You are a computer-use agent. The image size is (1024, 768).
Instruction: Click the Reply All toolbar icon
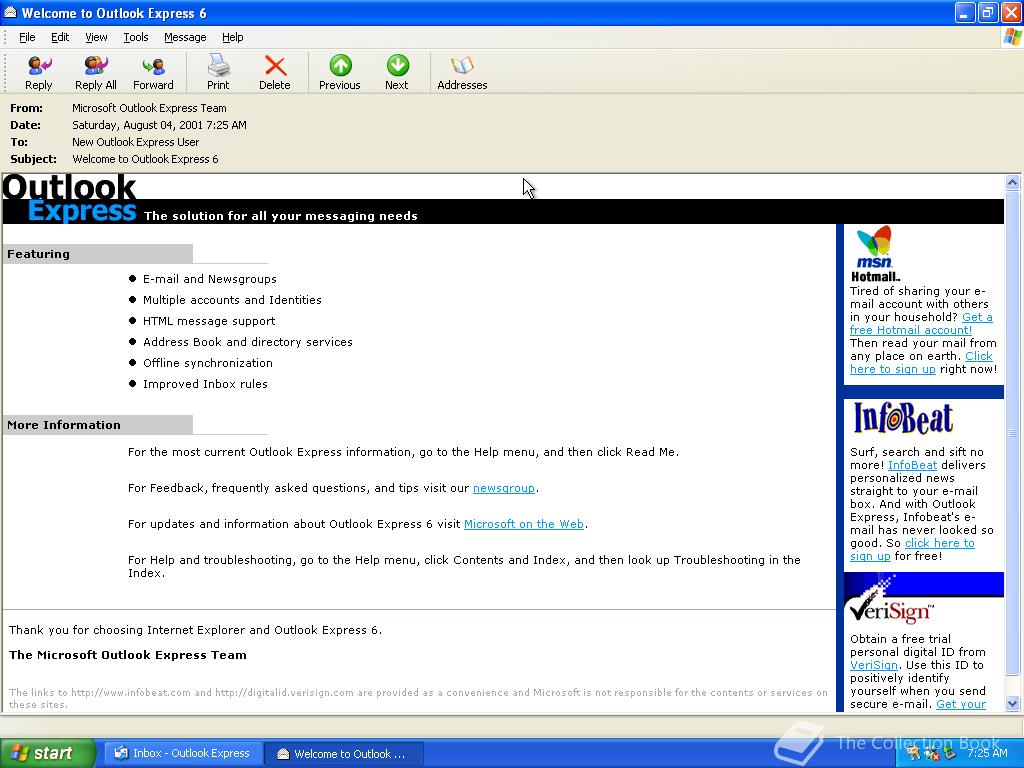96,72
